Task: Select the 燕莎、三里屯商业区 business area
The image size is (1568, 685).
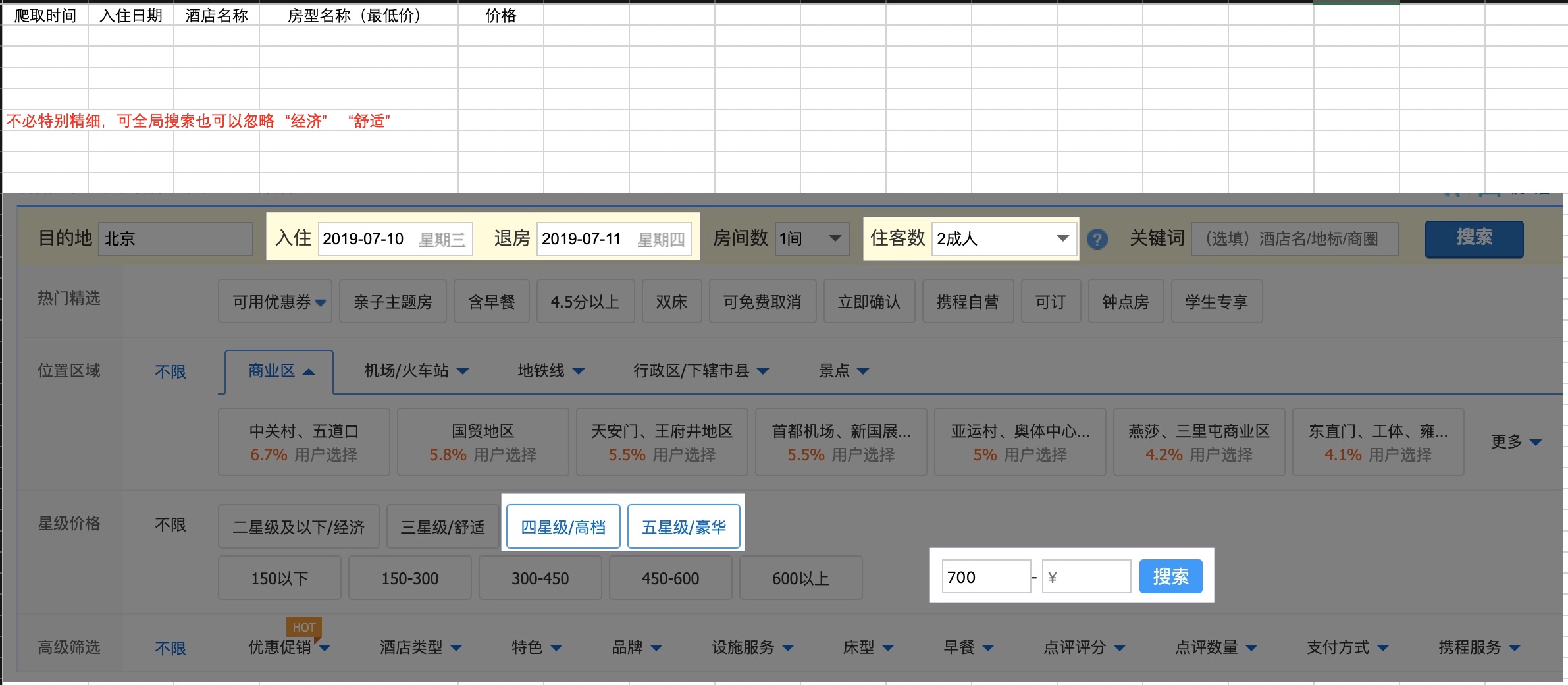Action: click(x=1199, y=442)
